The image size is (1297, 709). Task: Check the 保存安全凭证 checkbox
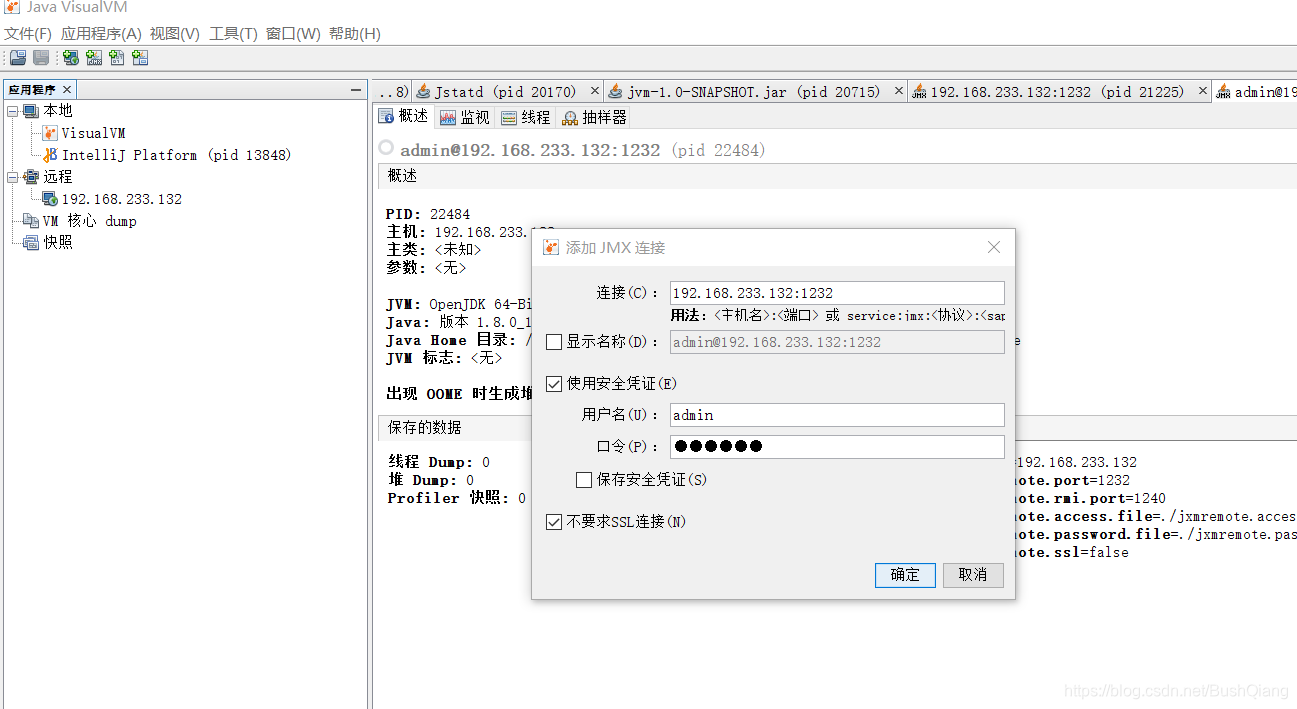tap(584, 480)
